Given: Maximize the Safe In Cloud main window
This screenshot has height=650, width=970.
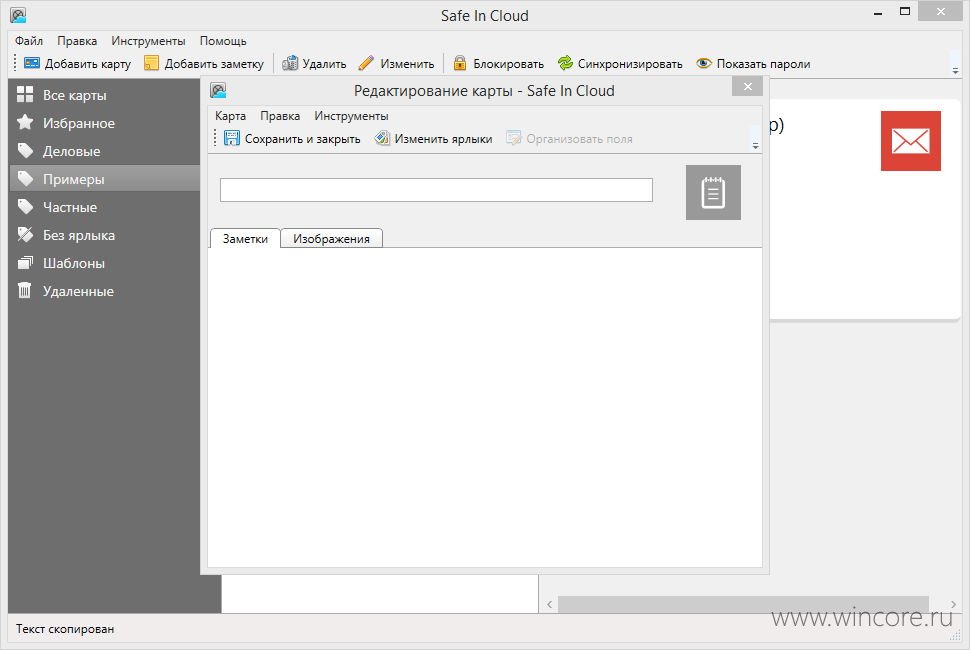Looking at the screenshot, I should pyautogui.click(x=904, y=11).
